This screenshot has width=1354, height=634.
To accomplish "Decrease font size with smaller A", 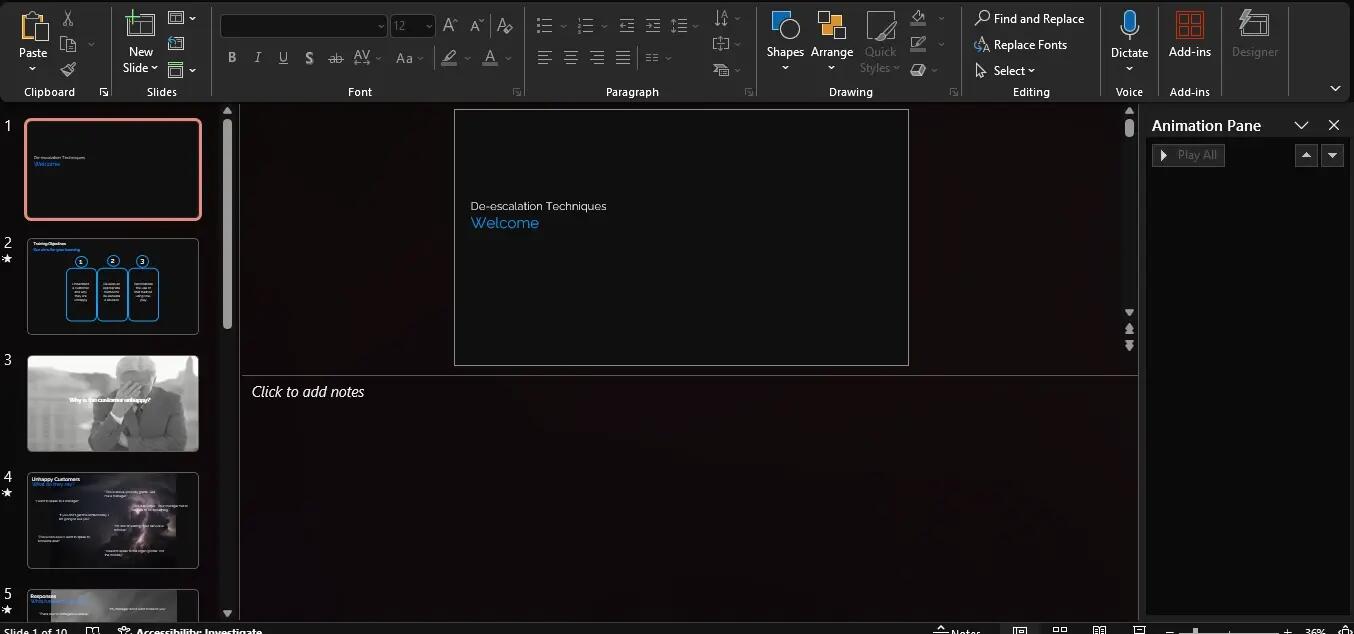I will pyautogui.click(x=476, y=26).
